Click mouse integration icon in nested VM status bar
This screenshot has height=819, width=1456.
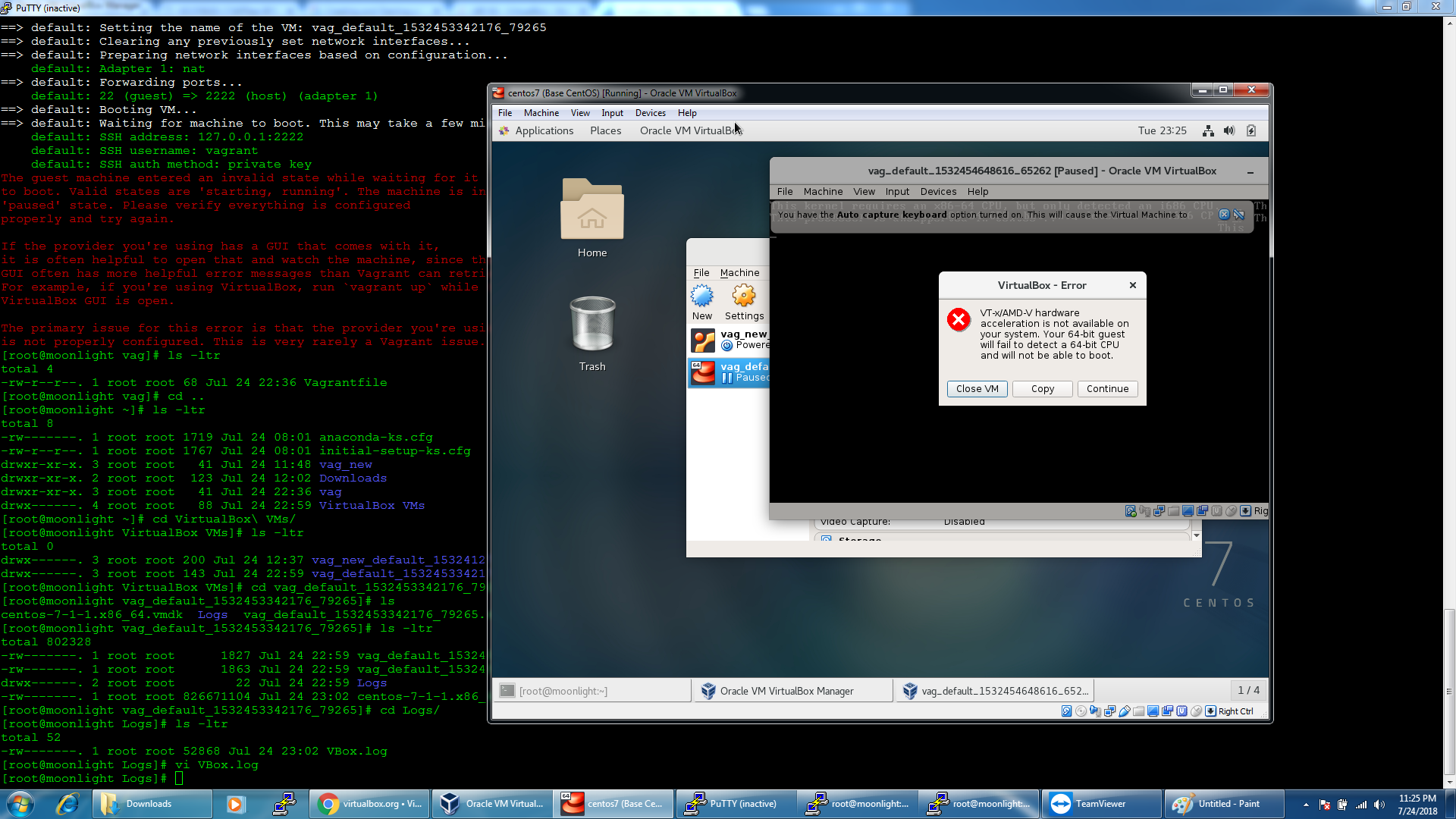click(x=1231, y=511)
